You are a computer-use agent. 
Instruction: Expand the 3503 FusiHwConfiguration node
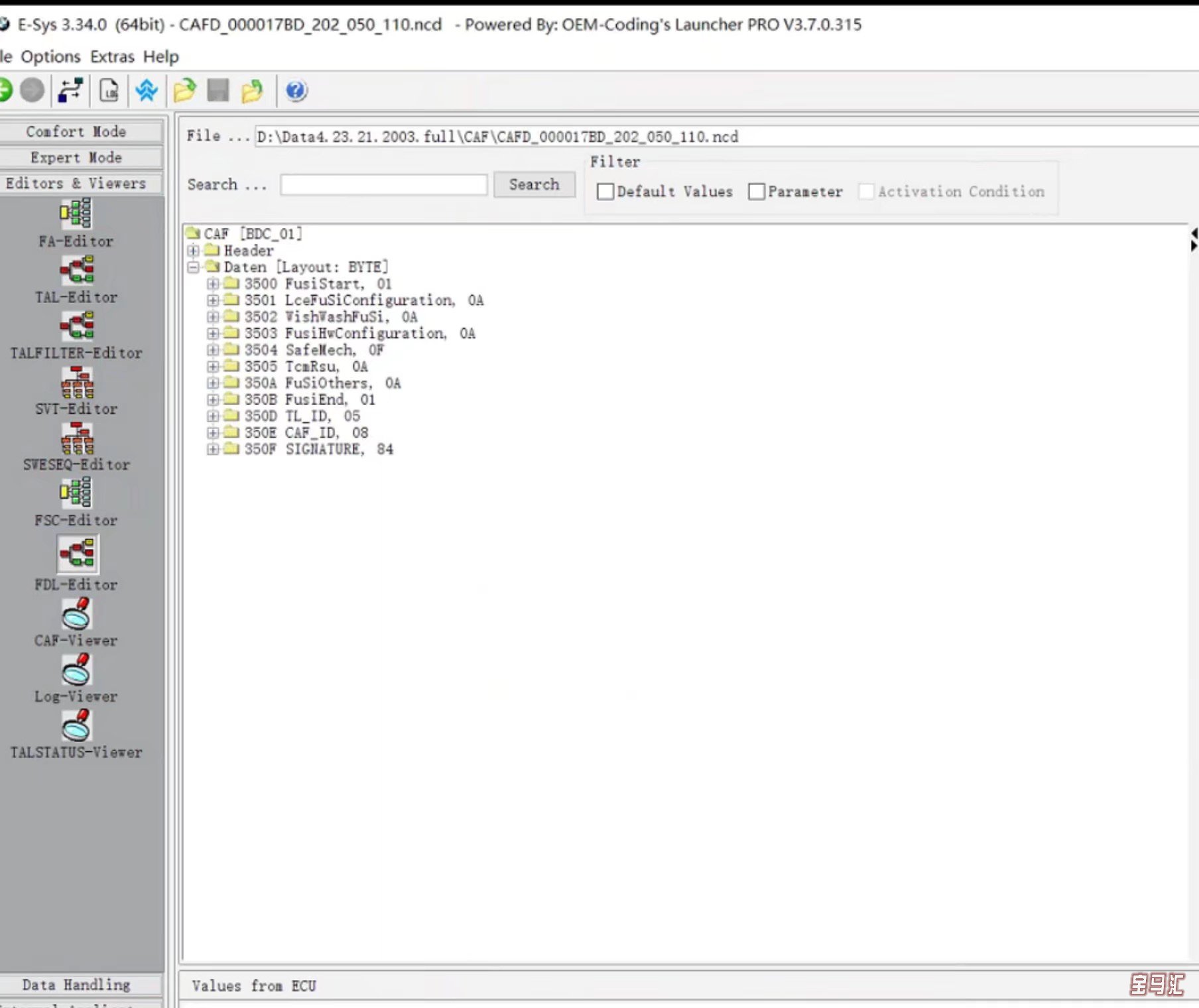coord(213,333)
